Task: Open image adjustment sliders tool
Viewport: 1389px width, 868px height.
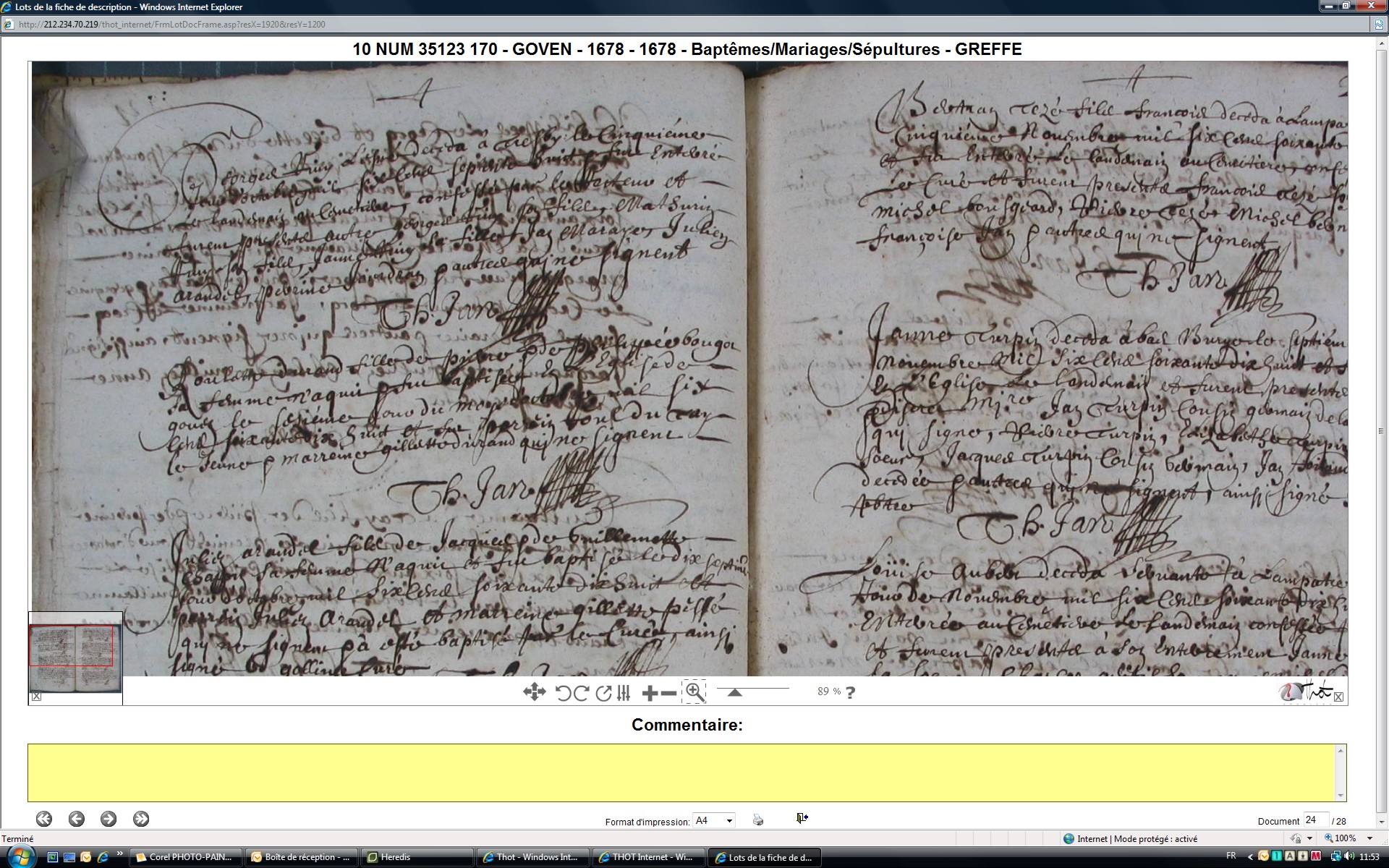Action: pyautogui.click(x=624, y=693)
